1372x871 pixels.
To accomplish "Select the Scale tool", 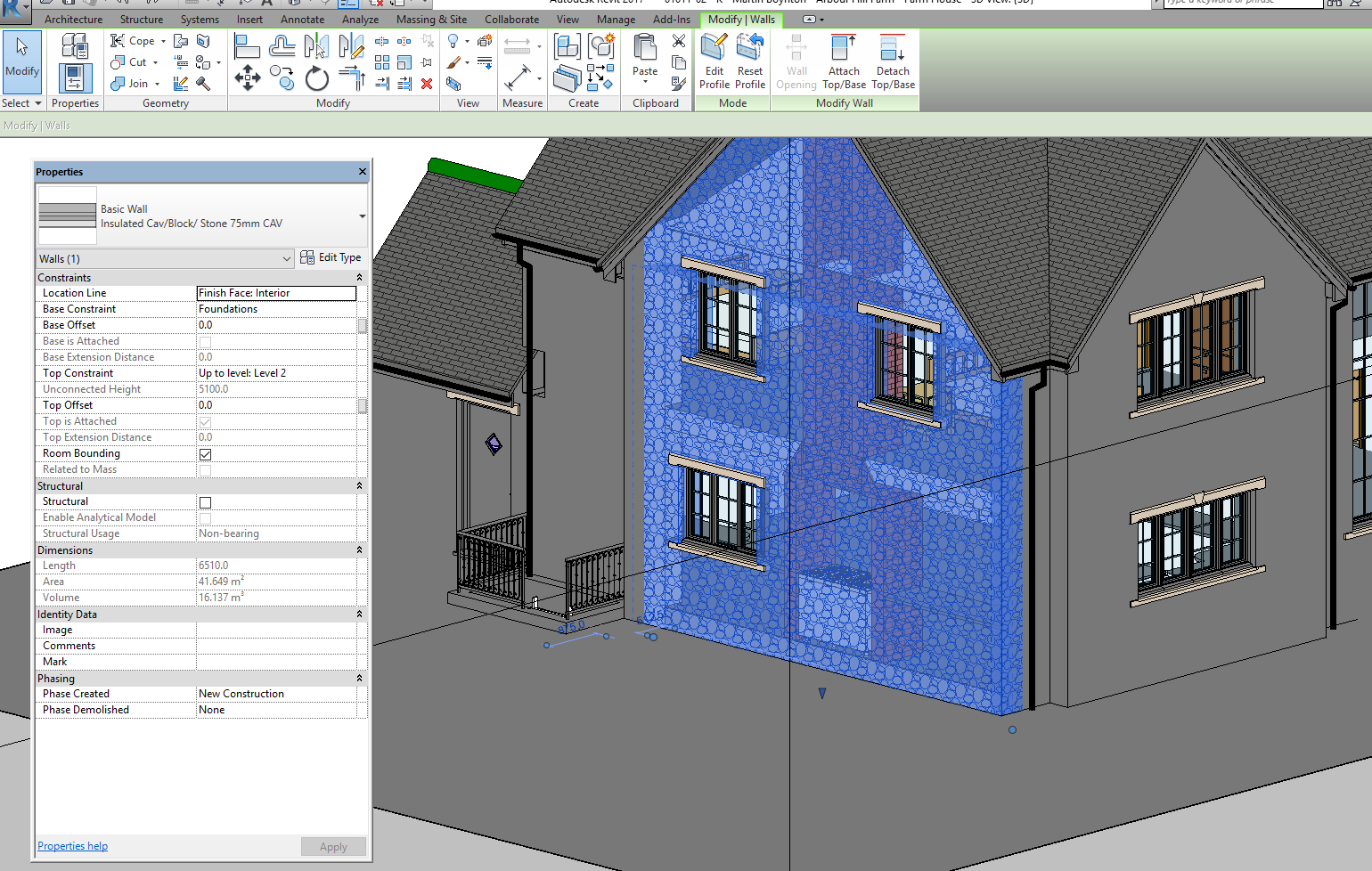I will click(x=404, y=62).
